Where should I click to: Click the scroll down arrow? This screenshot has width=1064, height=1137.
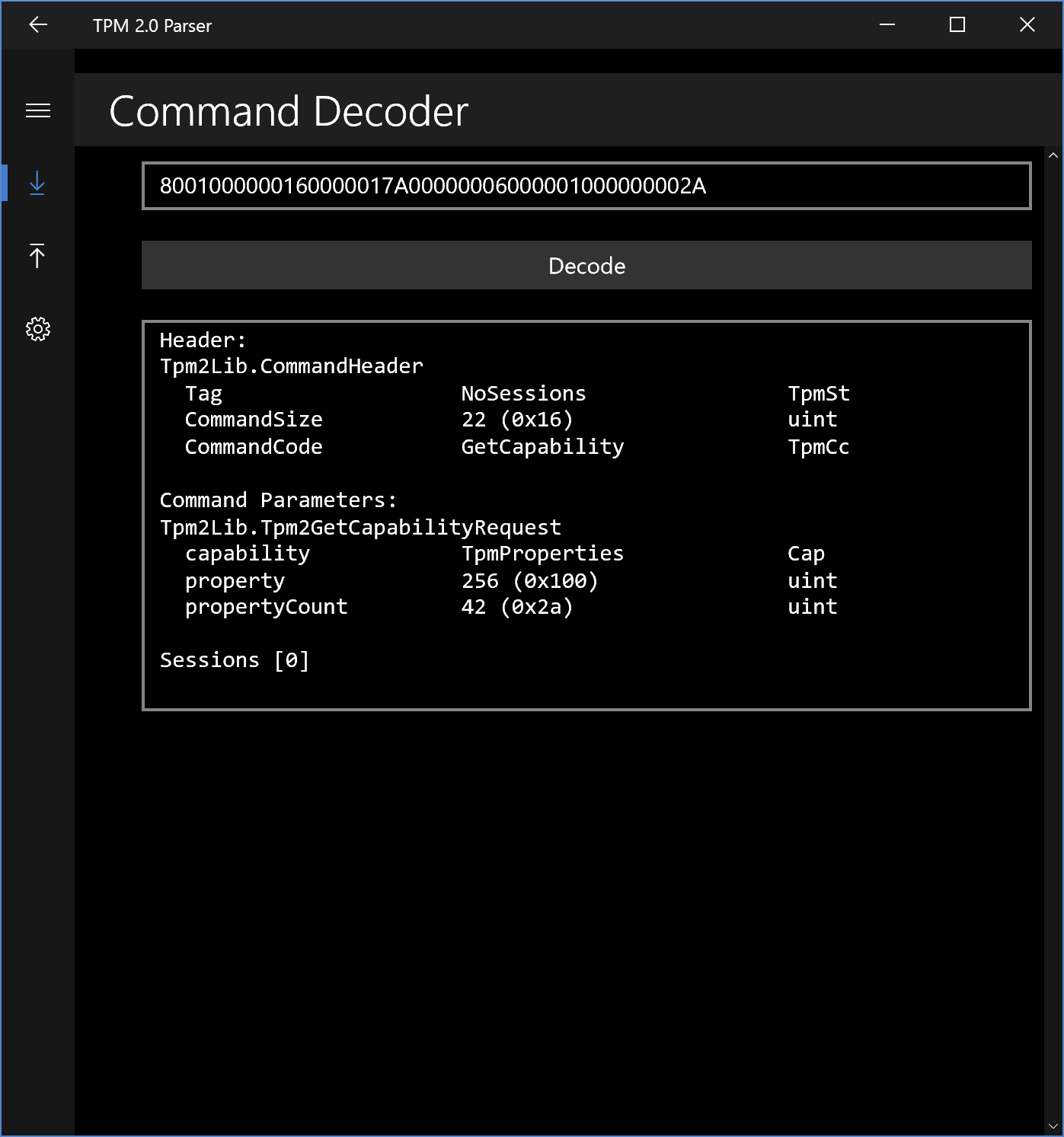click(1053, 1126)
